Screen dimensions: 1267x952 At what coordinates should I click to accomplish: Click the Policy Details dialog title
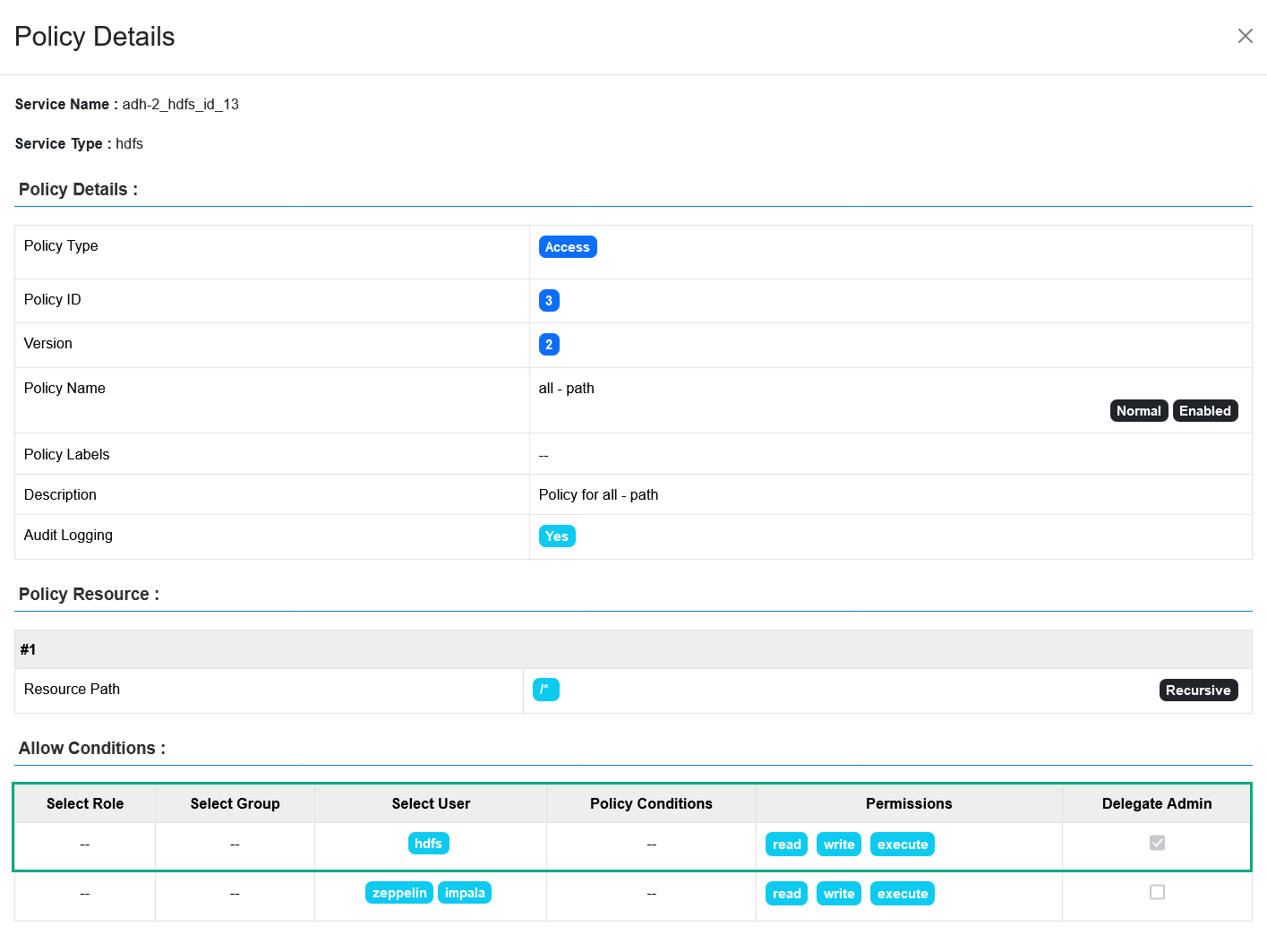pyautogui.click(x=95, y=37)
